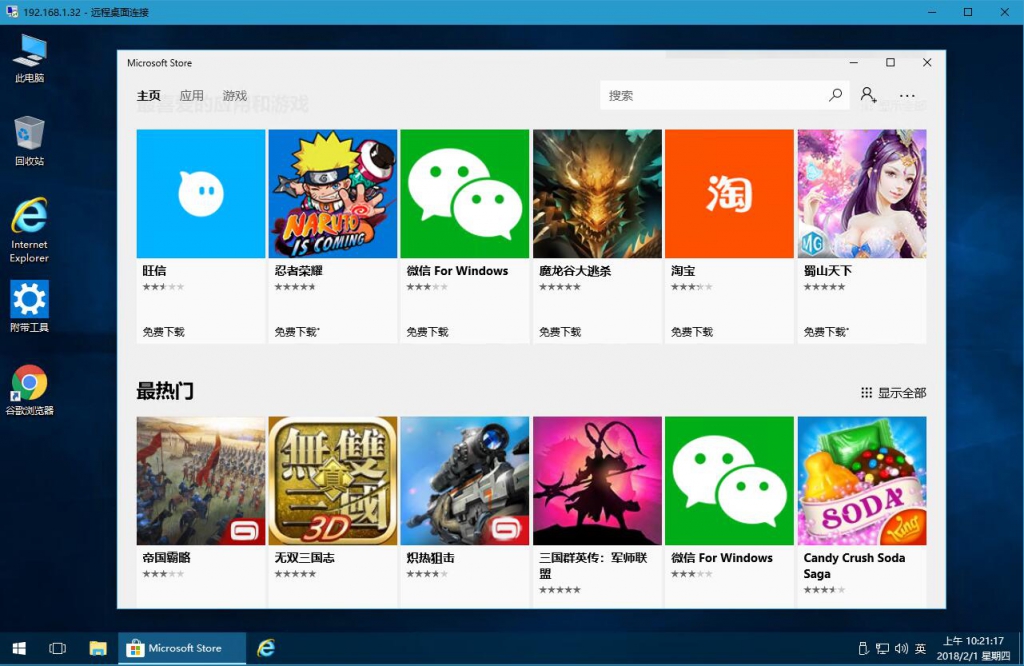Viewport: 1024px width, 666px height.
Task: Open the 炽热狙击 sniper game tile
Action: coord(464,481)
